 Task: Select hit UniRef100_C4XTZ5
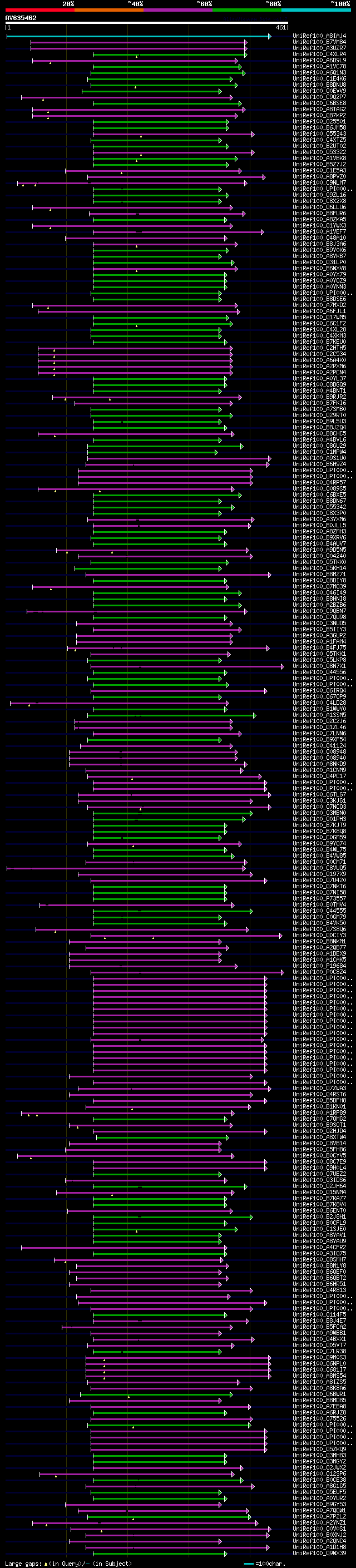point(319,140)
